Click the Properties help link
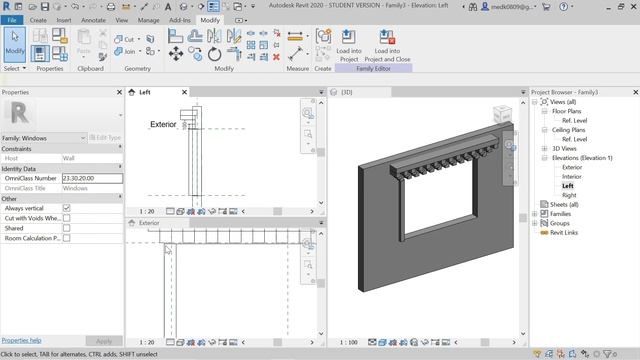The height and width of the screenshot is (360, 640). click(x=21, y=340)
